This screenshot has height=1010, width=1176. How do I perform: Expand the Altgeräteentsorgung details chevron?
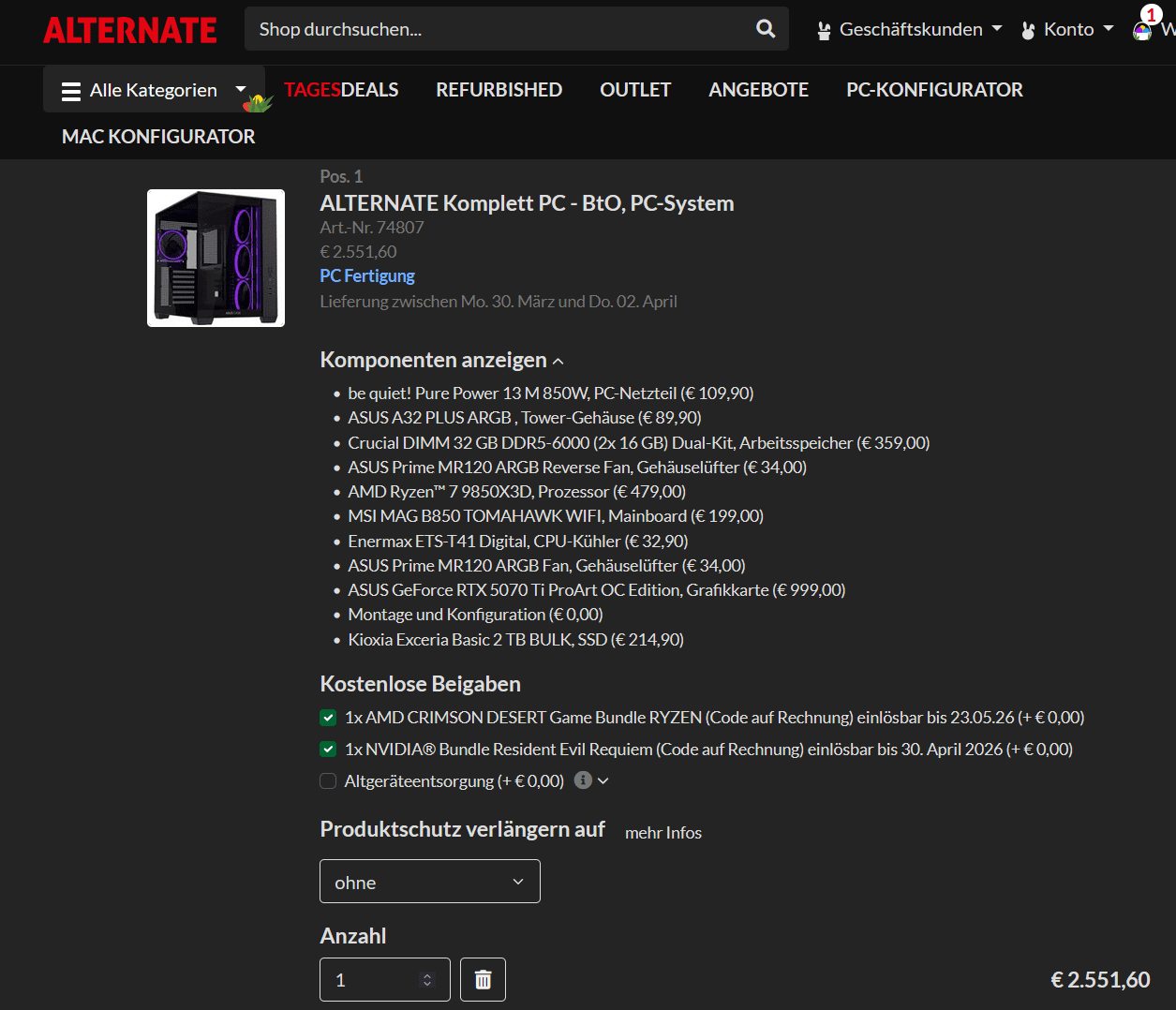[603, 780]
